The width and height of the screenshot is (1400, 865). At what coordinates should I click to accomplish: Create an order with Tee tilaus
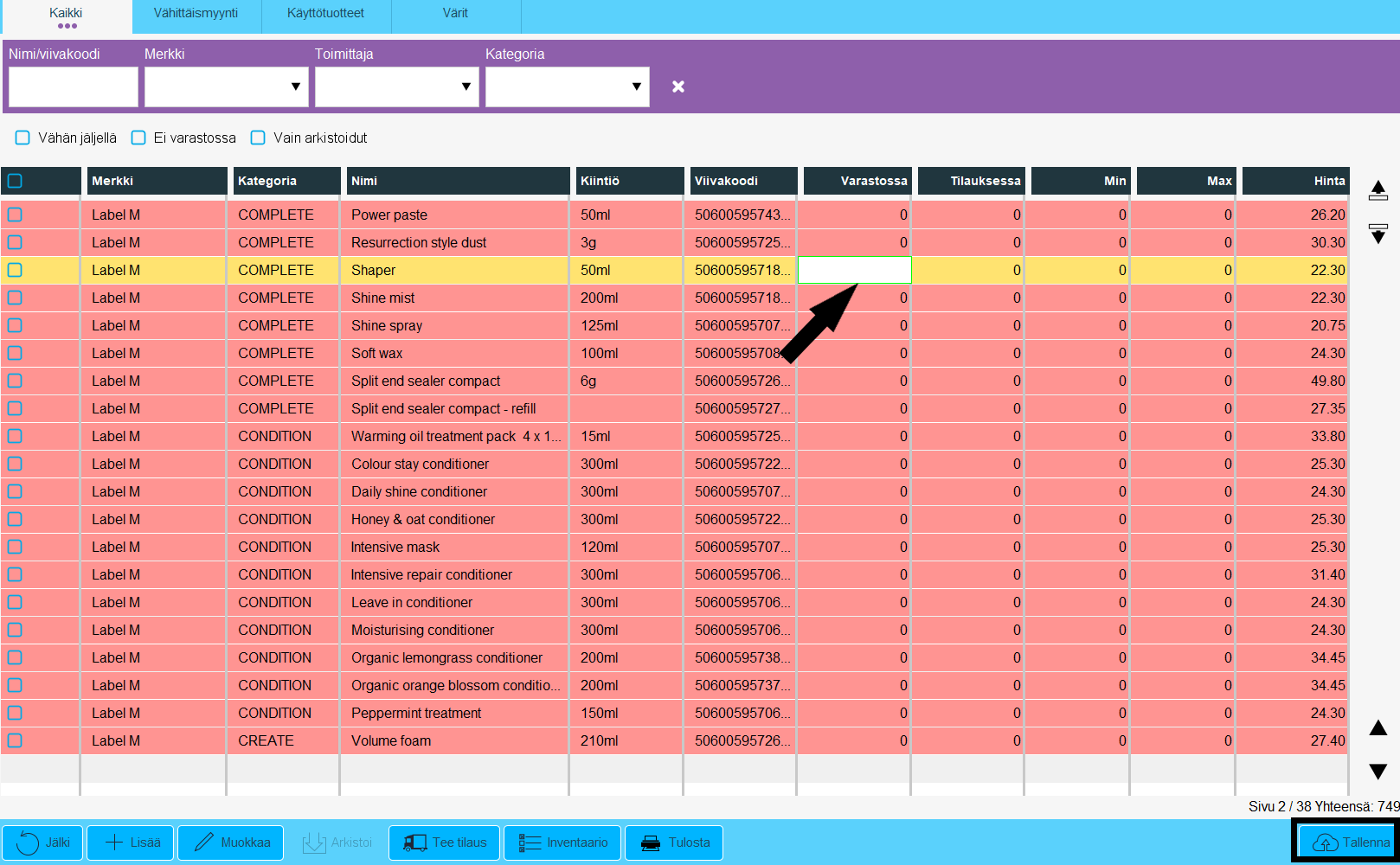[445, 843]
